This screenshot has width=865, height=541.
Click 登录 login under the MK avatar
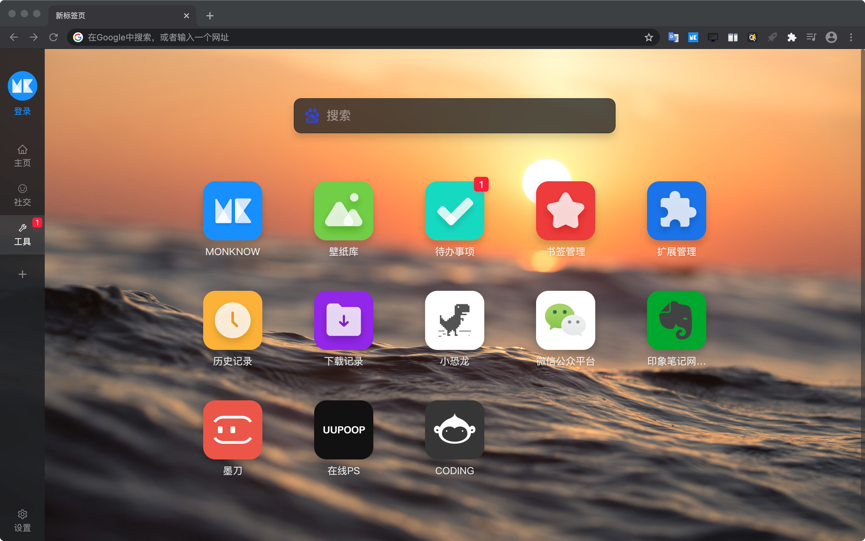click(x=22, y=111)
